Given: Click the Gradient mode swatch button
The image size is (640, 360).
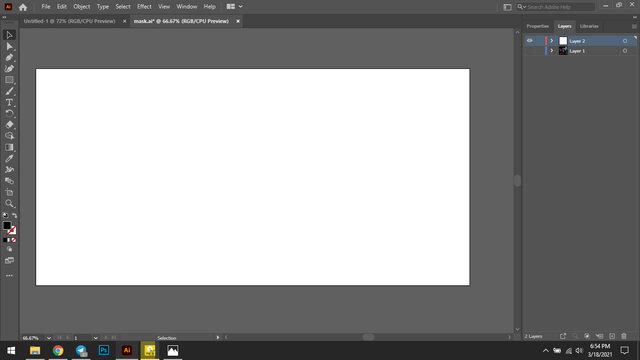Looking at the screenshot, I should (9, 240).
